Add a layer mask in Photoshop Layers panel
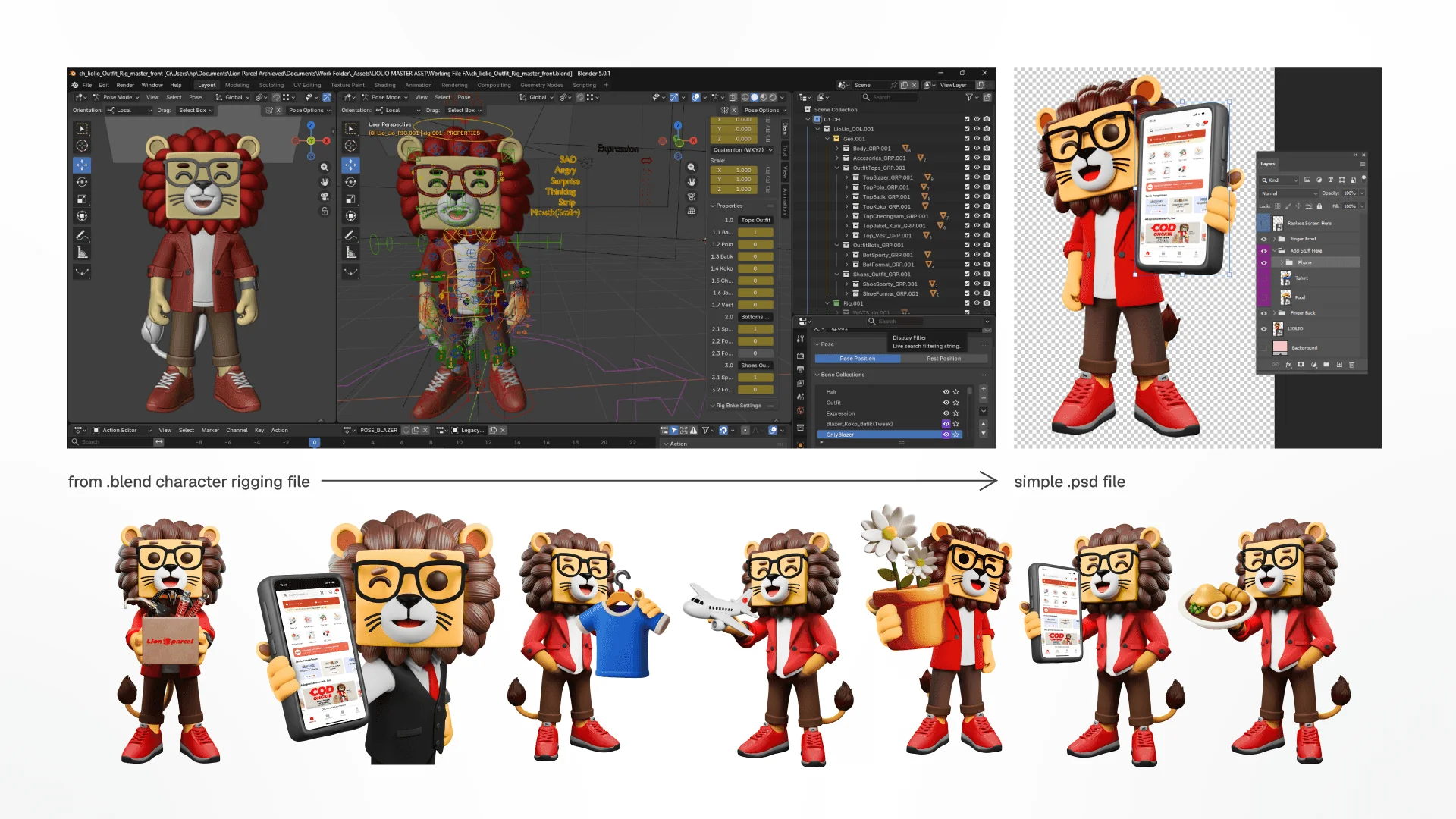This screenshot has height=819, width=1456. click(x=1301, y=365)
